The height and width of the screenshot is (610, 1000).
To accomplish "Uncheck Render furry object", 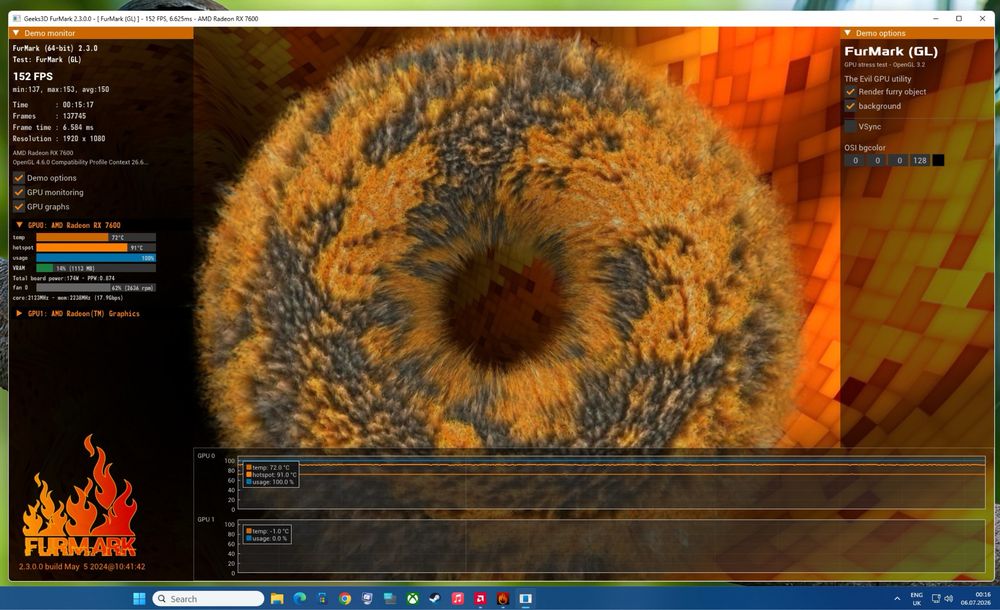I will pos(850,91).
